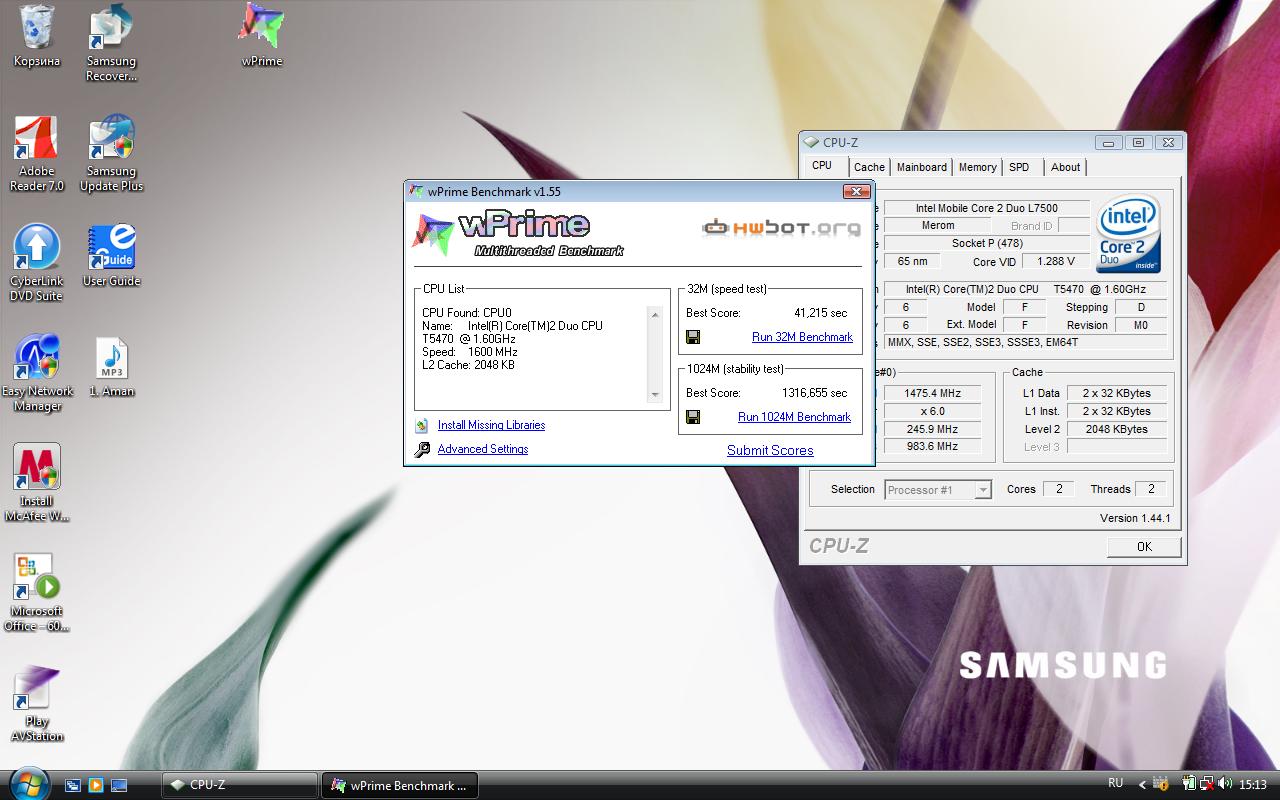Click Install Missing Libraries link

coord(491,425)
